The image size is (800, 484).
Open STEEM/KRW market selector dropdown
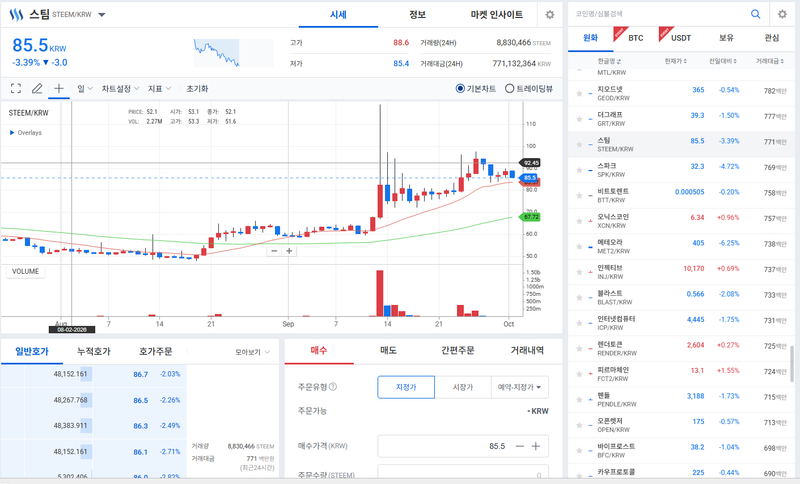(x=102, y=15)
